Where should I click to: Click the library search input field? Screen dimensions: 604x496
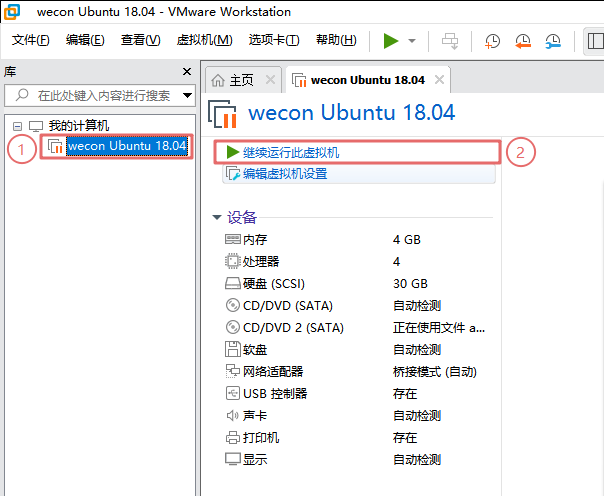(x=100, y=96)
